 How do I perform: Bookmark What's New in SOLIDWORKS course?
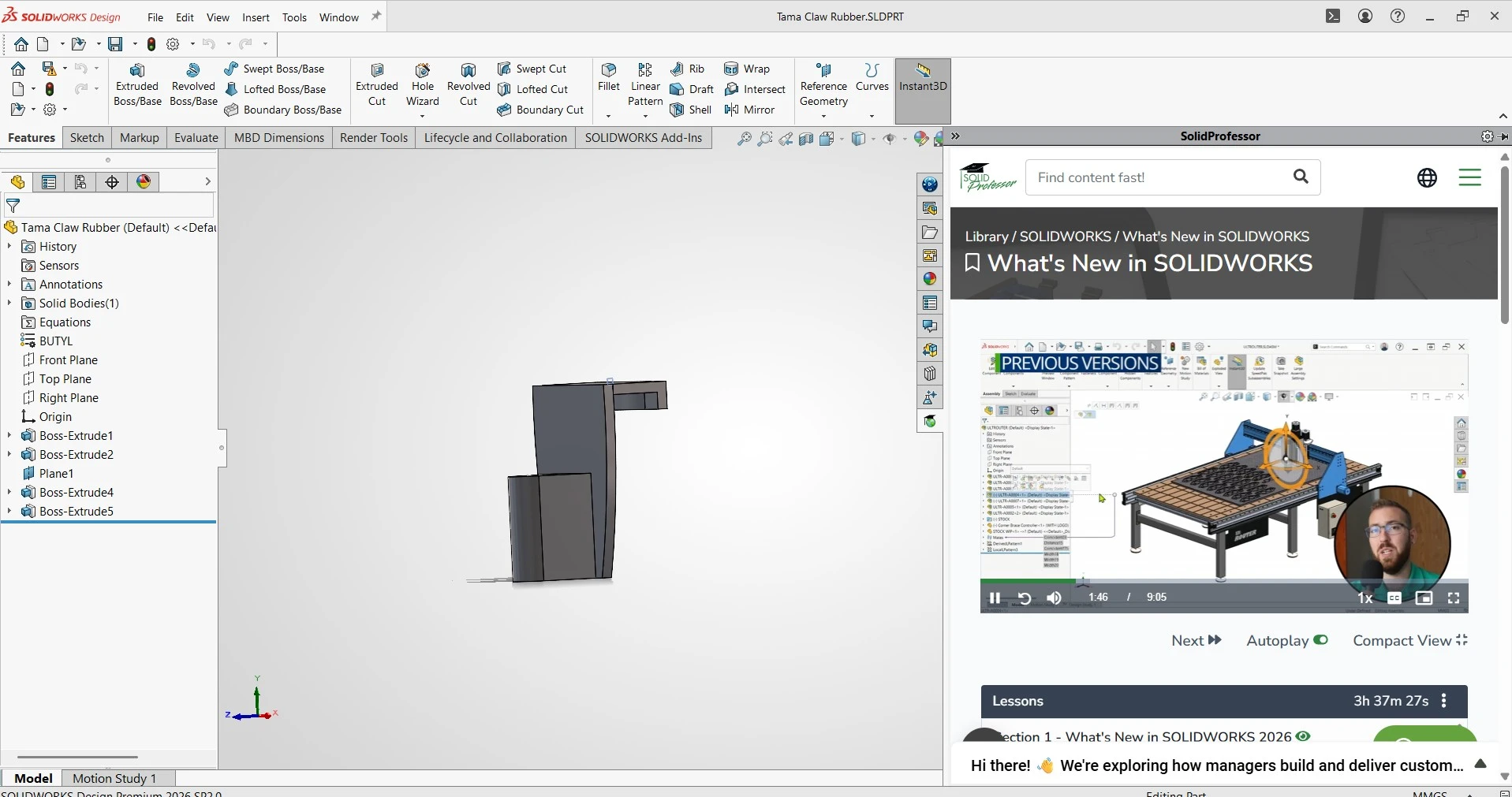[x=973, y=263]
